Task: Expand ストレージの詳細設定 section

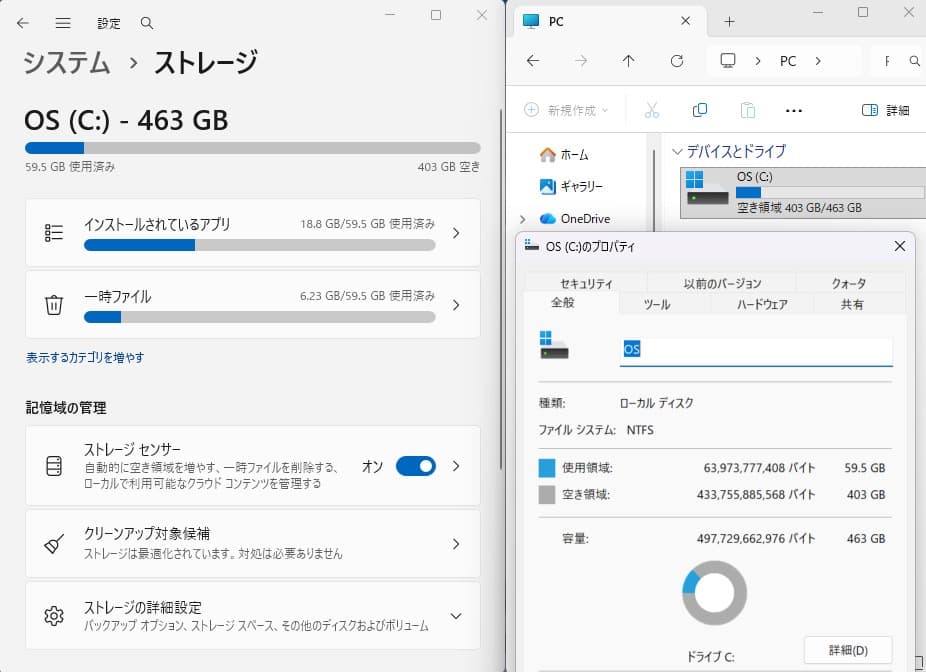Action: (457, 615)
